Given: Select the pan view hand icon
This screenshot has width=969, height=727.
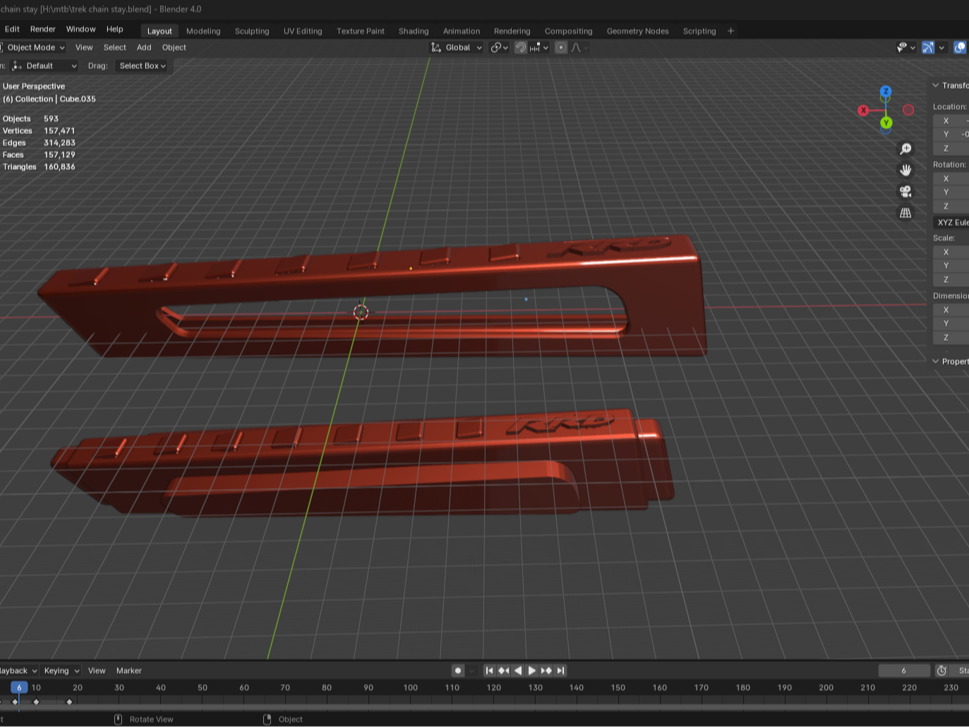Looking at the screenshot, I should coord(905,170).
